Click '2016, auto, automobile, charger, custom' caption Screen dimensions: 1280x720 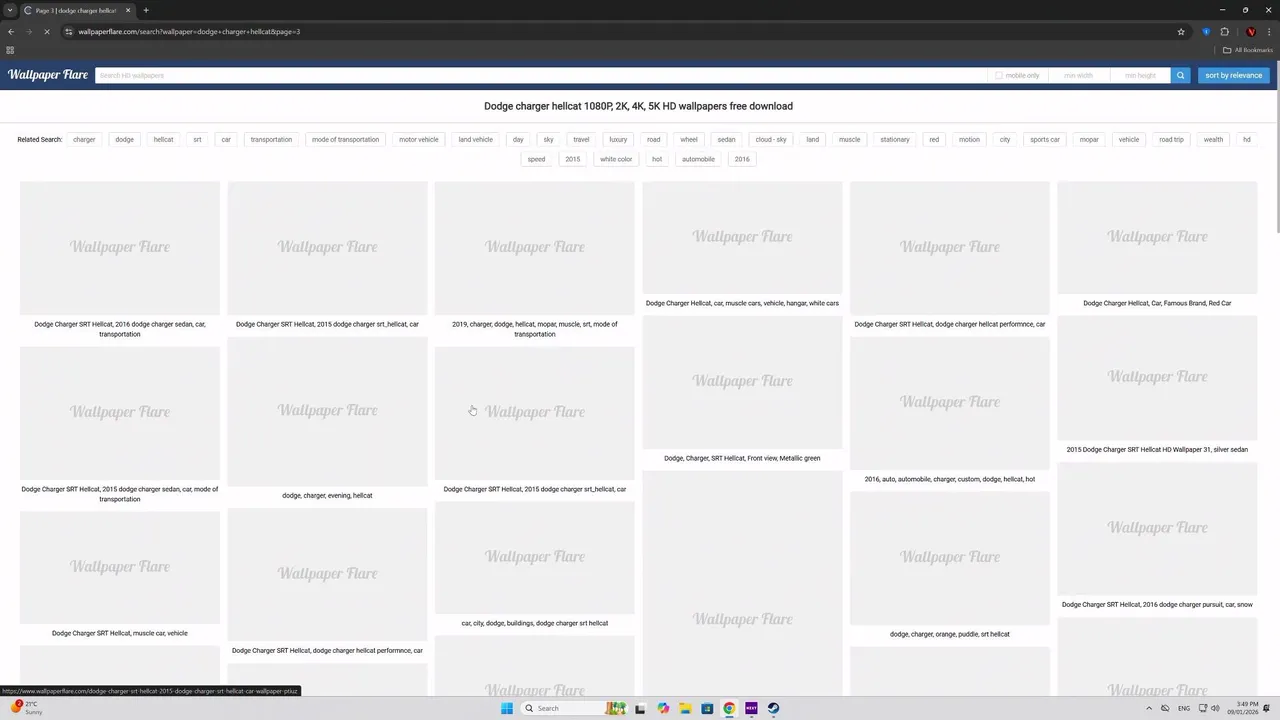click(950, 479)
